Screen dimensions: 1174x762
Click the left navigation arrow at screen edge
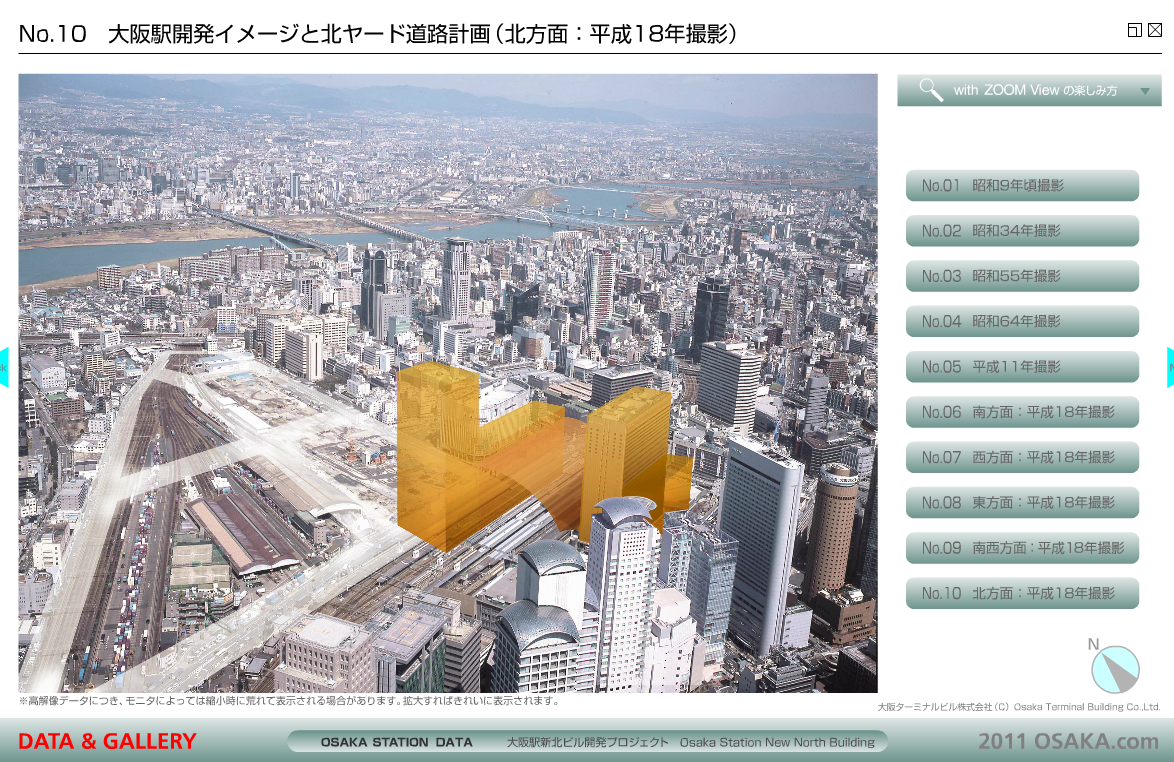(x=4, y=366)
